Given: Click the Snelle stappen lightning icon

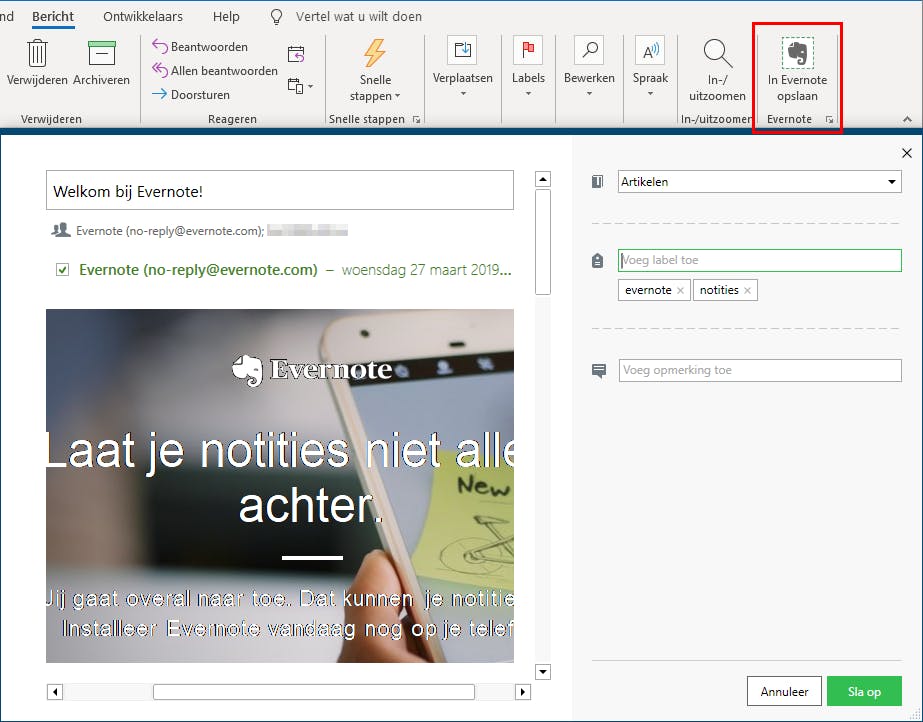Looking at the screenshot, I should tap(374, 53).
